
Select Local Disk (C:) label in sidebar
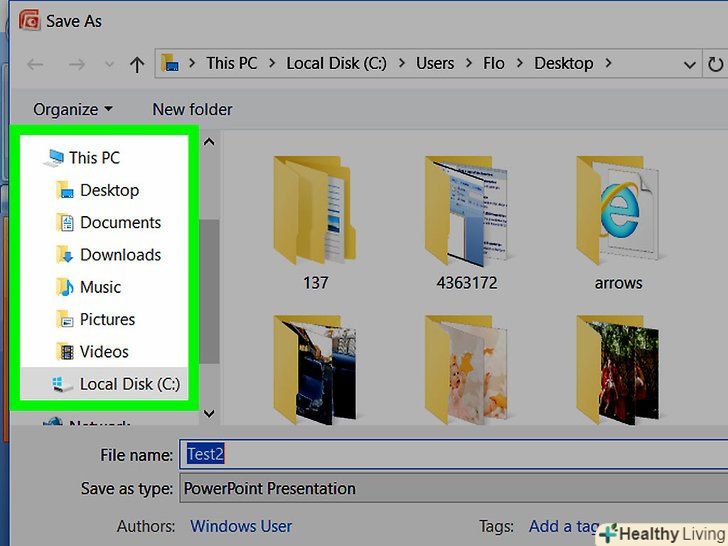pyautogui.click(x=130, y=384)
